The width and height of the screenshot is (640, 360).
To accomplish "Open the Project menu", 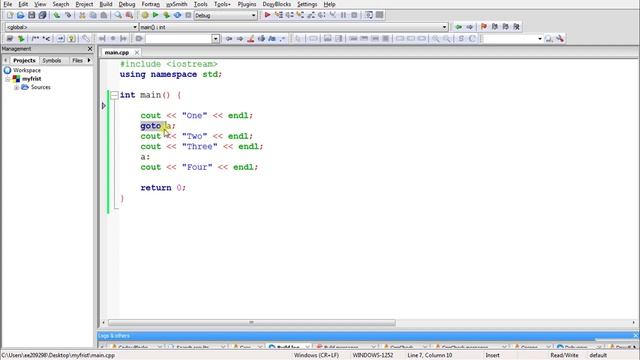I will click(84, 4).
